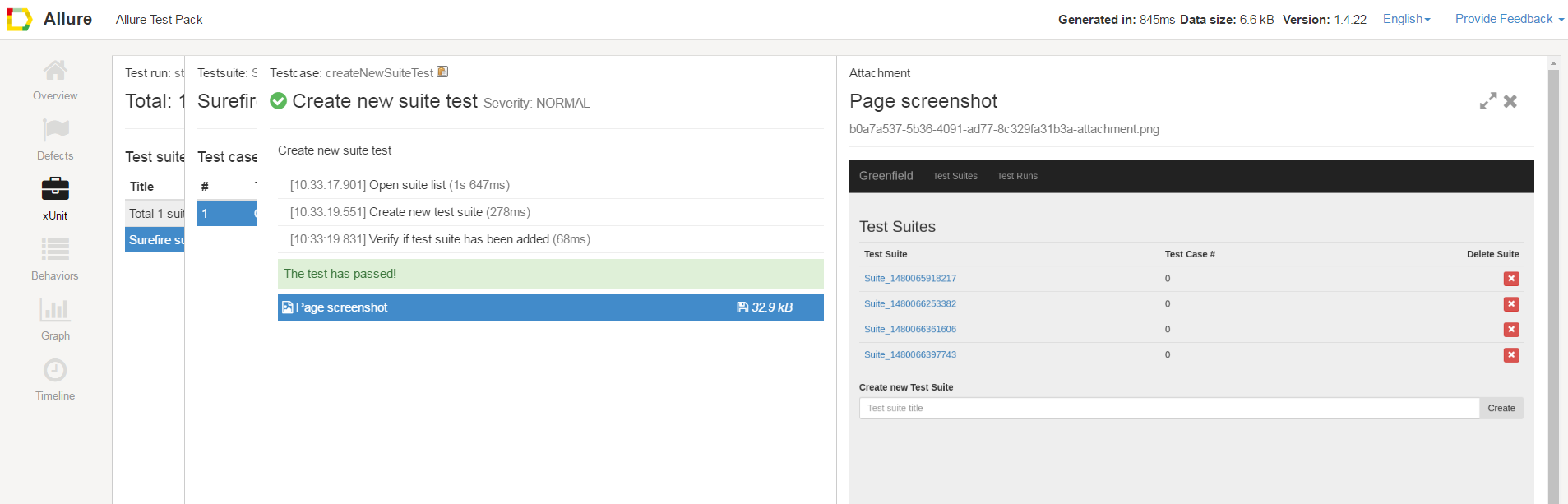Click the image icon in Page screenshot row
The image size is (1568, 504).
[288, 307]
